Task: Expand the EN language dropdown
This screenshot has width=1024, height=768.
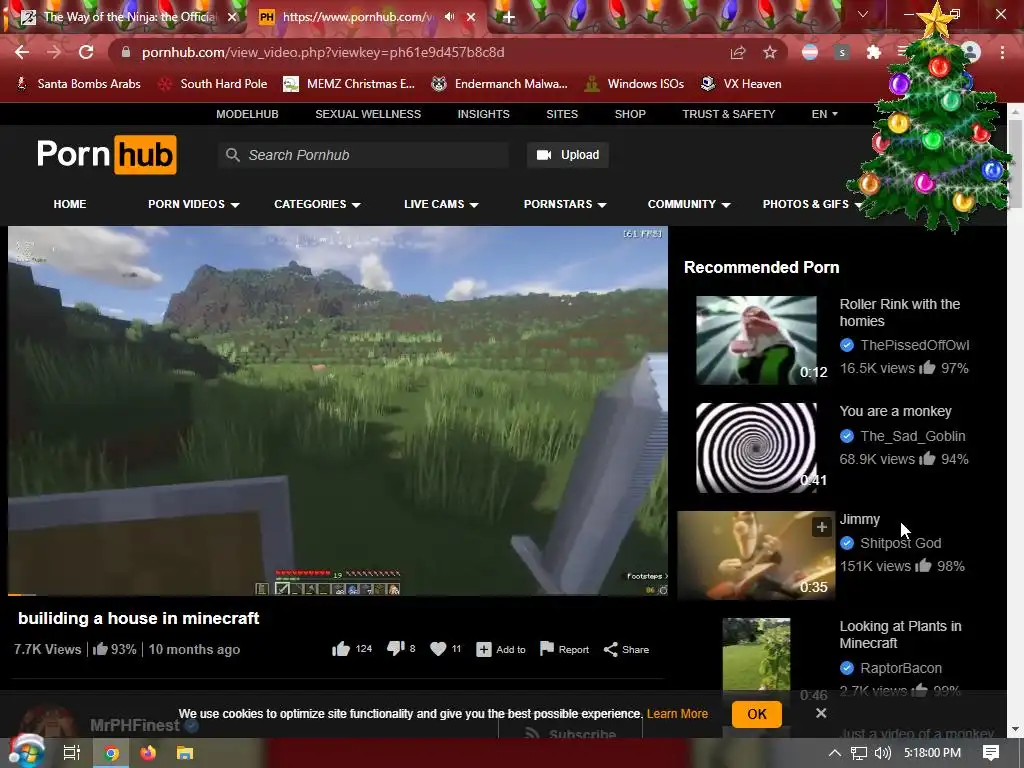Action: coord(824,114)
